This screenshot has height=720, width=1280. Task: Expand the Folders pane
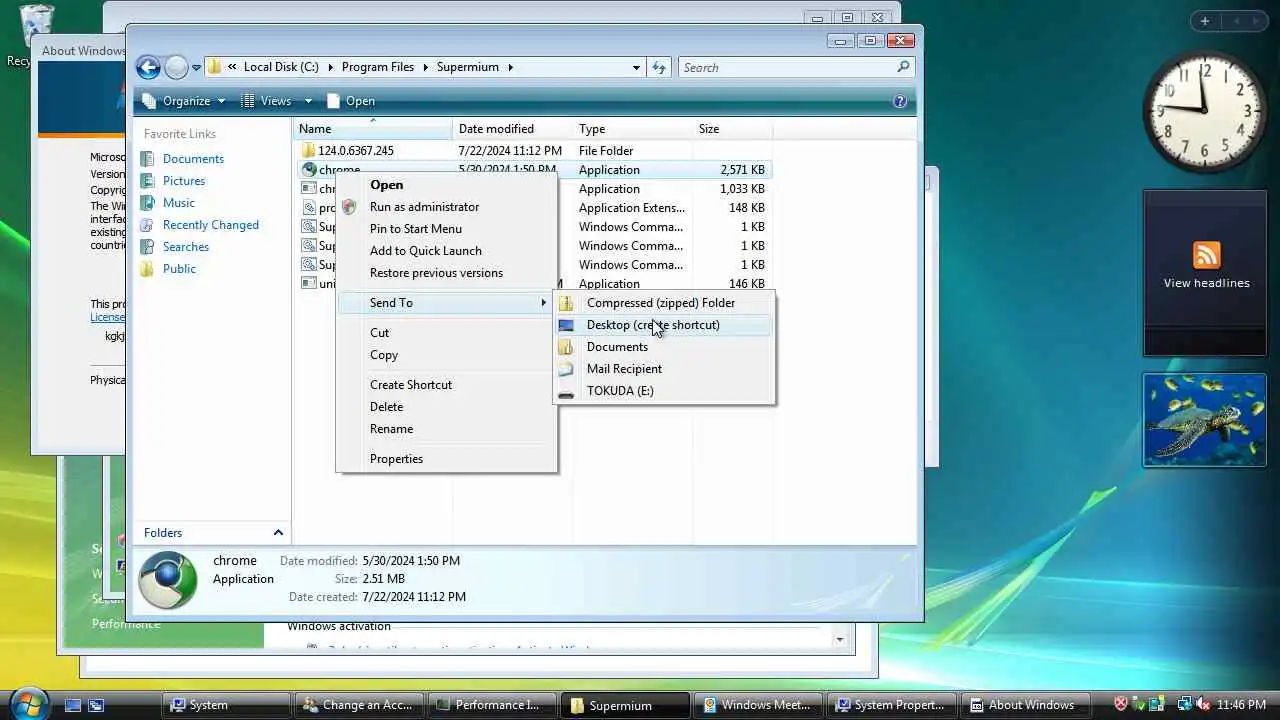278,533
